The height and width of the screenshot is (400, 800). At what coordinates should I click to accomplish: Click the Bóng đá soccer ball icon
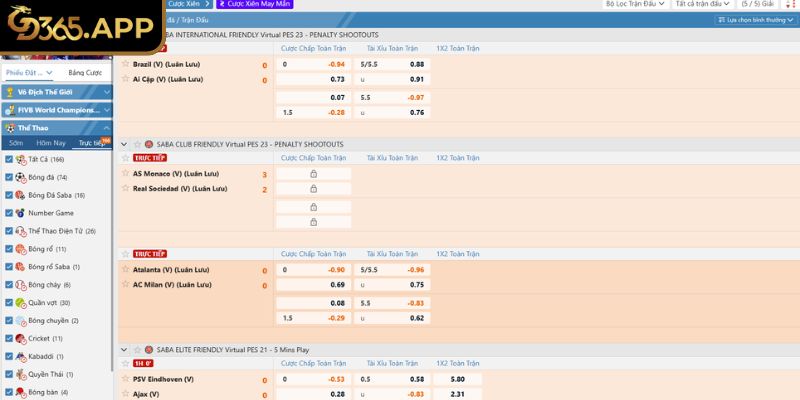pyautogui.click(x=21, y=177)
